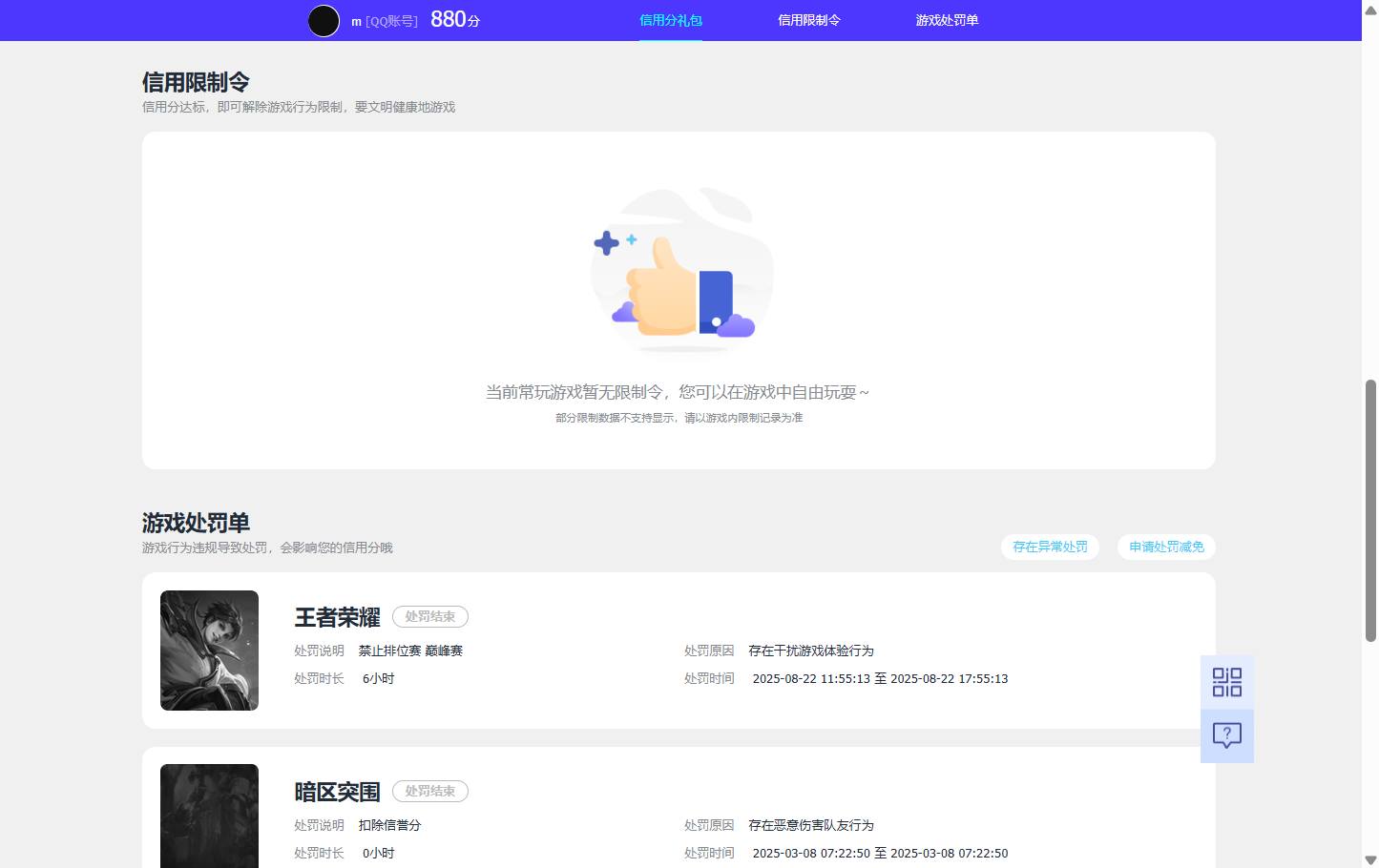This screenshot has width=1379, height=868.
Task: Click 部分限制数据不支持显示 note
Action: coord(679,418)
